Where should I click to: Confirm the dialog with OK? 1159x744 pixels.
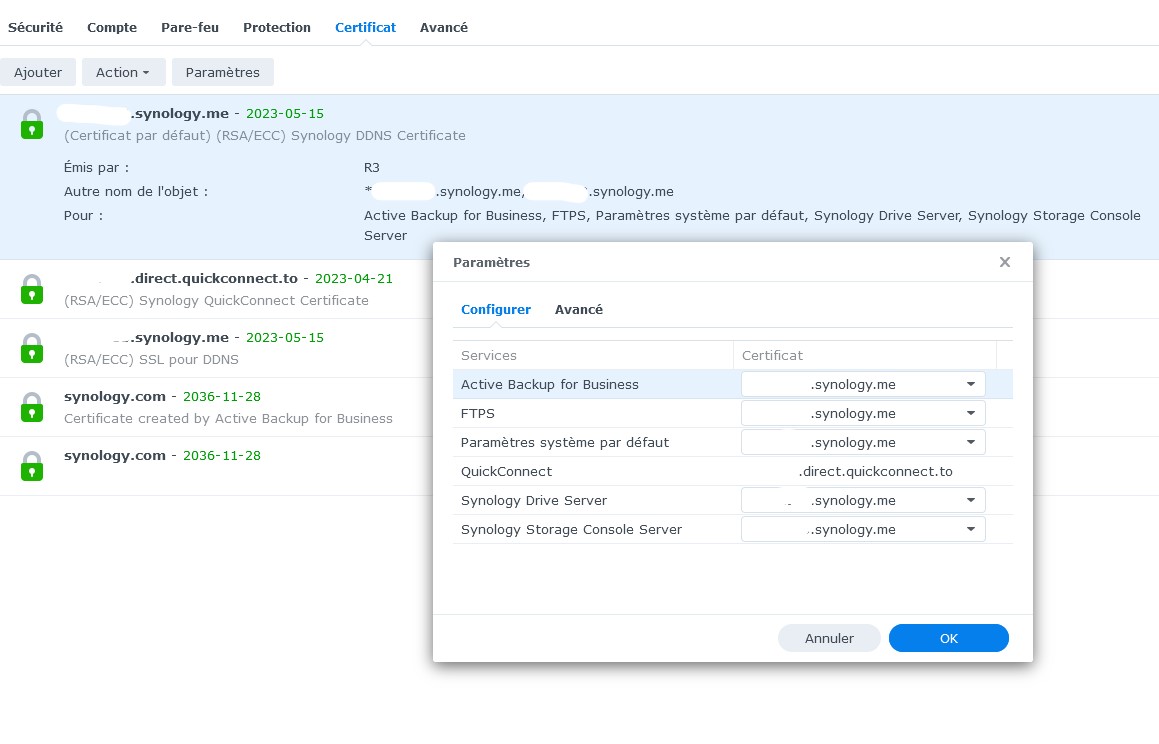coord(948,638)
